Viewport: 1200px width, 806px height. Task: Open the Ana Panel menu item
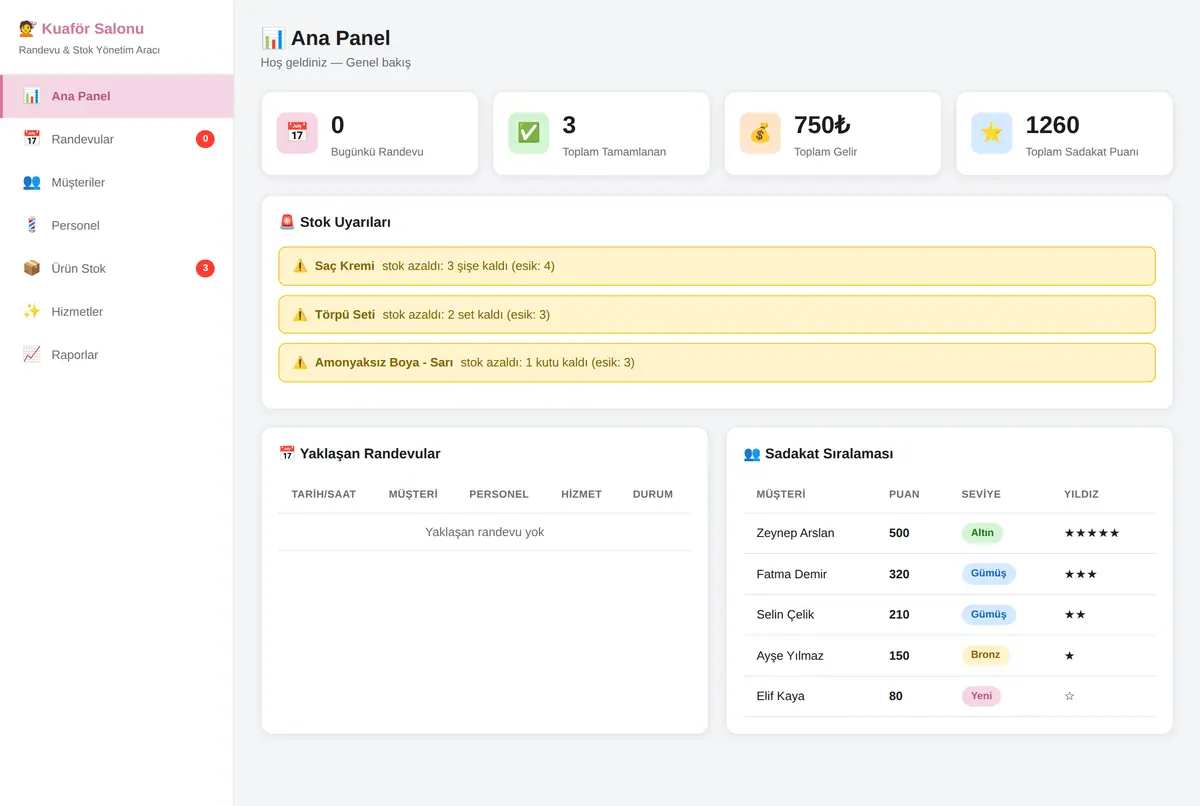click(117, 96)
